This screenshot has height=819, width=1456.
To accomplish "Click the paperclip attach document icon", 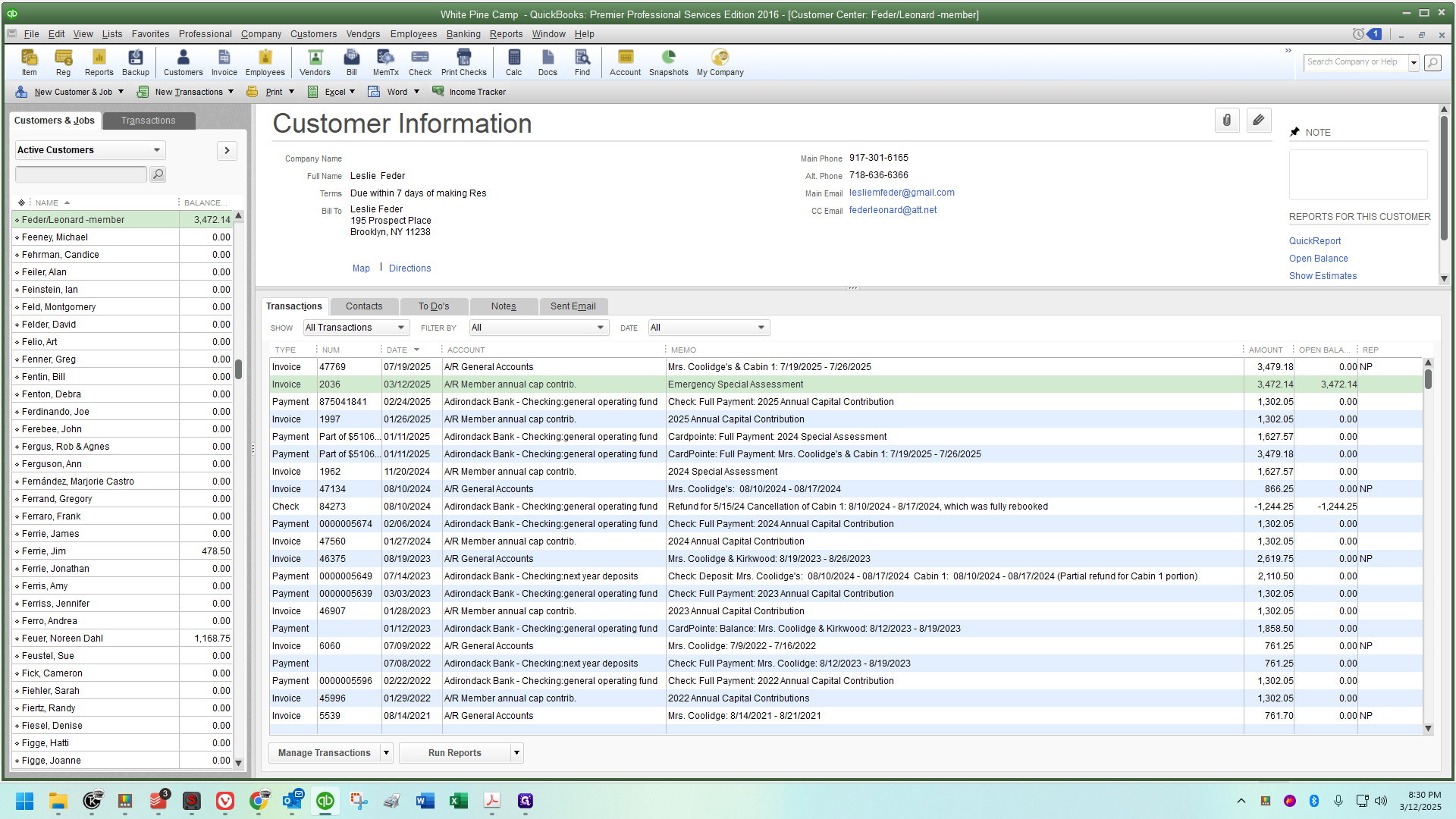I will point(1227,120).
